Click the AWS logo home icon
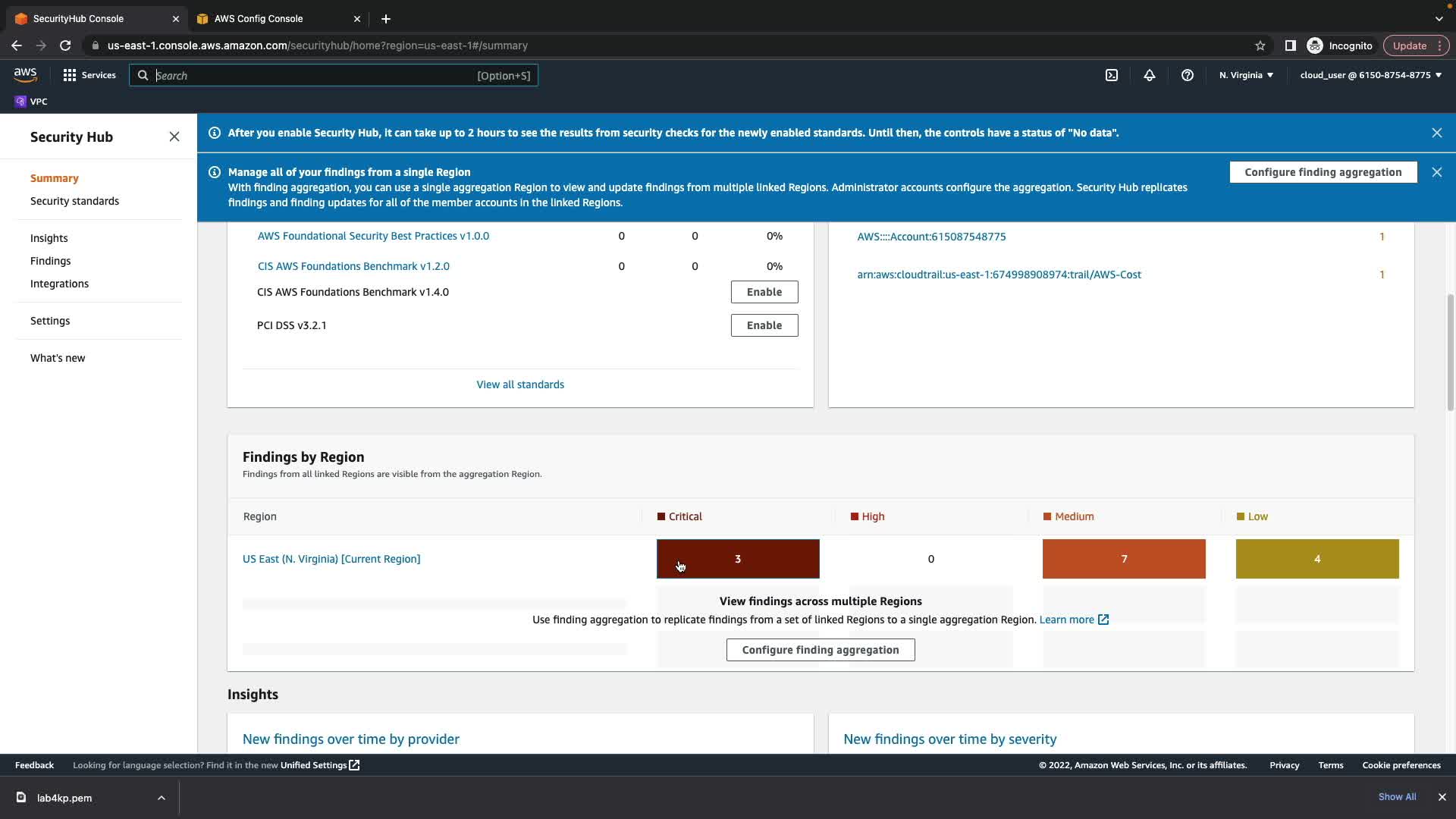Image resolution: width=1456 pixels, height=819 pixels. 25,74
